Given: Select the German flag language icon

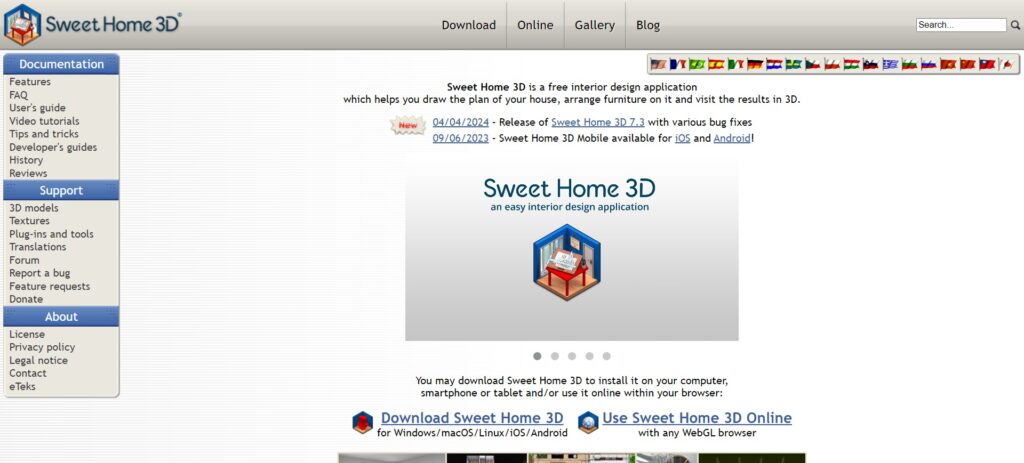Looking at the screenshot, I should point(756,64).
